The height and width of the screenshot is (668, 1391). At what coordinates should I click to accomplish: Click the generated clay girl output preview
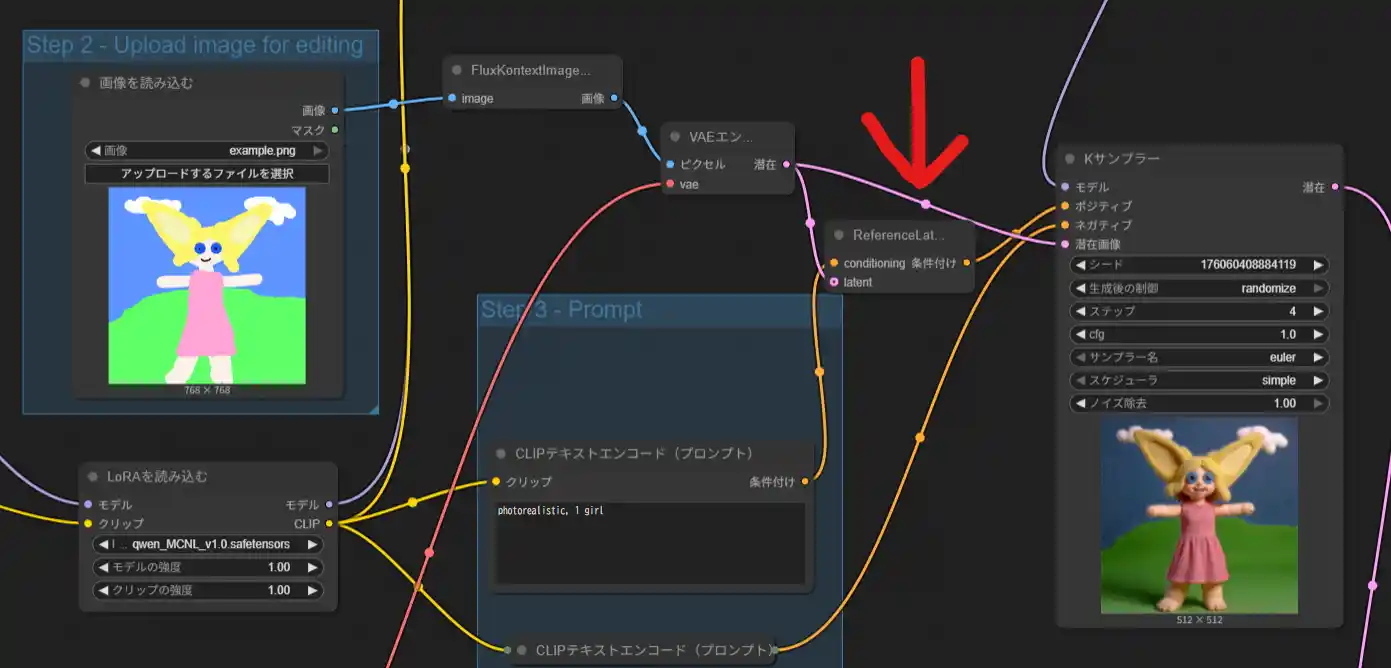(1199, 515)
